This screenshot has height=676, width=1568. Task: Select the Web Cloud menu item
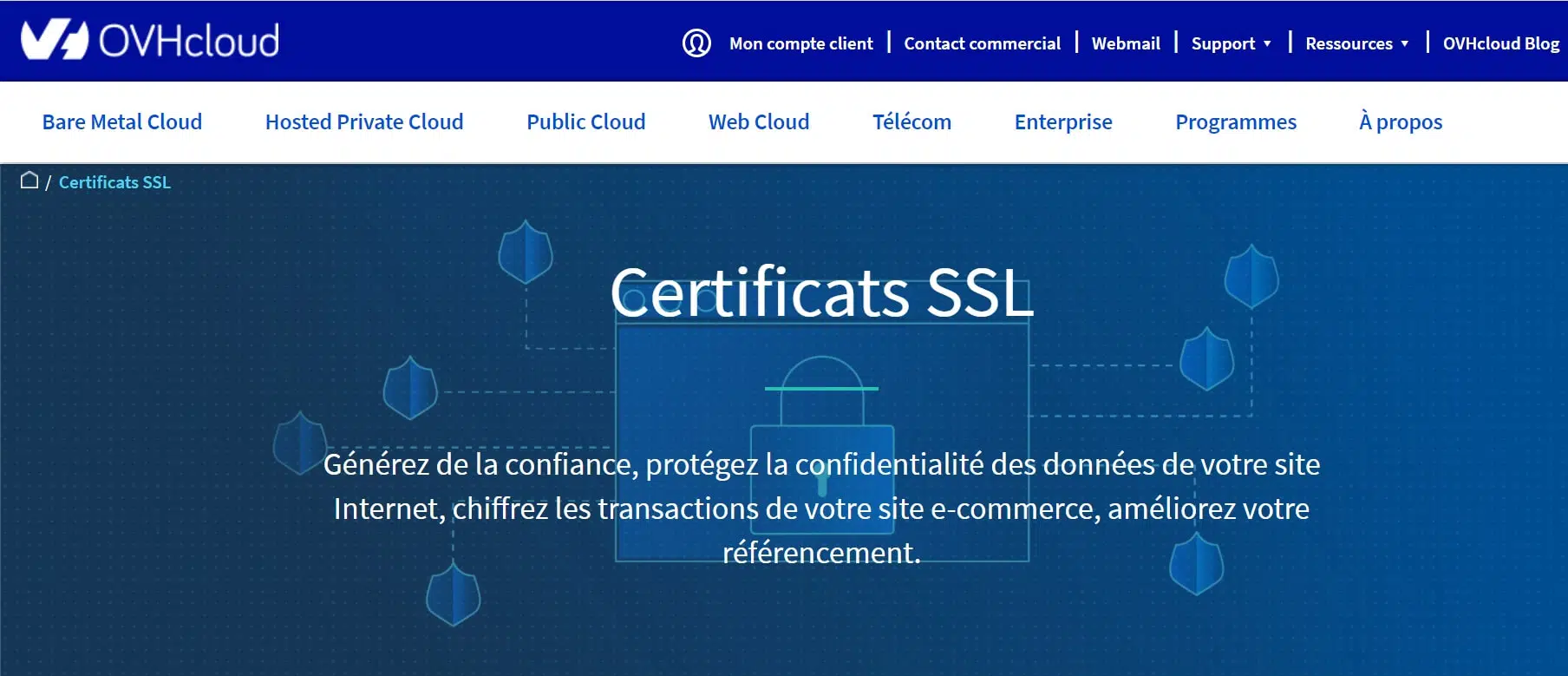[759, 122]
